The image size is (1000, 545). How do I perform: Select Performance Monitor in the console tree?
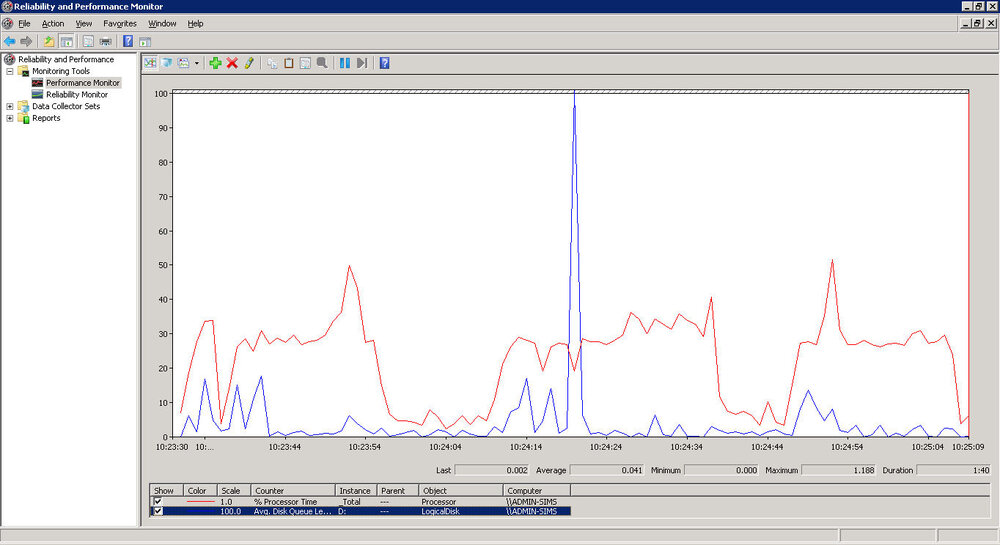point(82,83)
